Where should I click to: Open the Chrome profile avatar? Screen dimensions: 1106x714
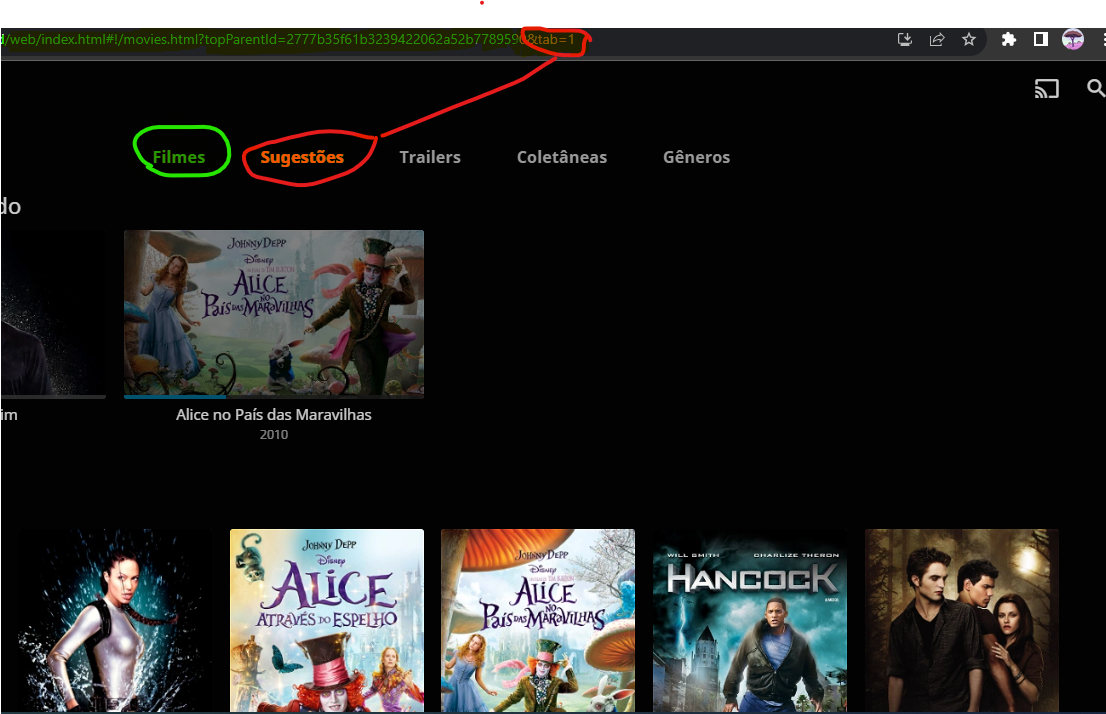tap(1073, 40)
